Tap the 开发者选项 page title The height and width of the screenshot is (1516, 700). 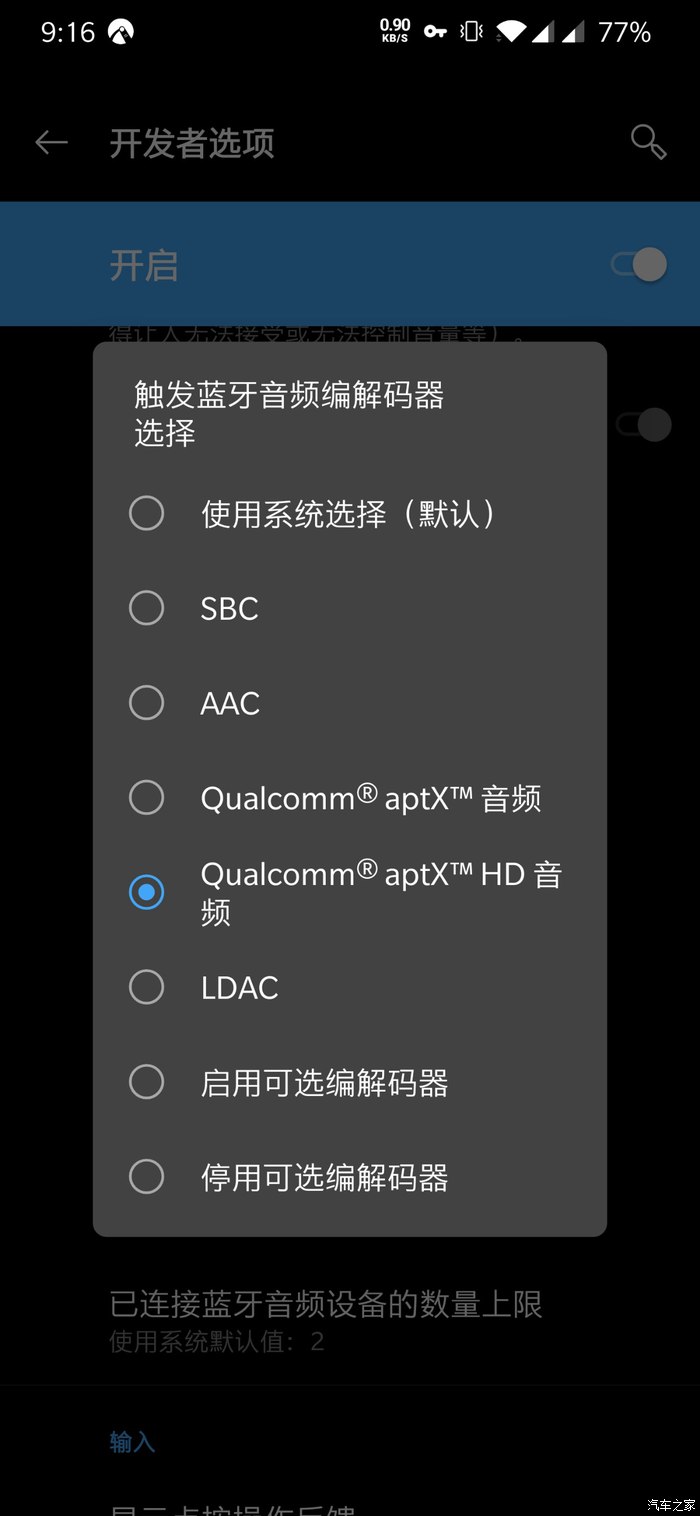[192, 143]
